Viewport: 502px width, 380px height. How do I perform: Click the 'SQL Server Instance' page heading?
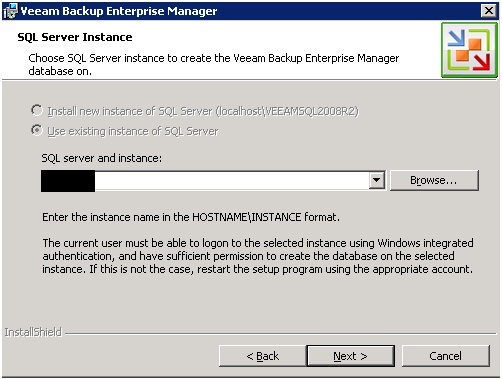click(75, 37)
